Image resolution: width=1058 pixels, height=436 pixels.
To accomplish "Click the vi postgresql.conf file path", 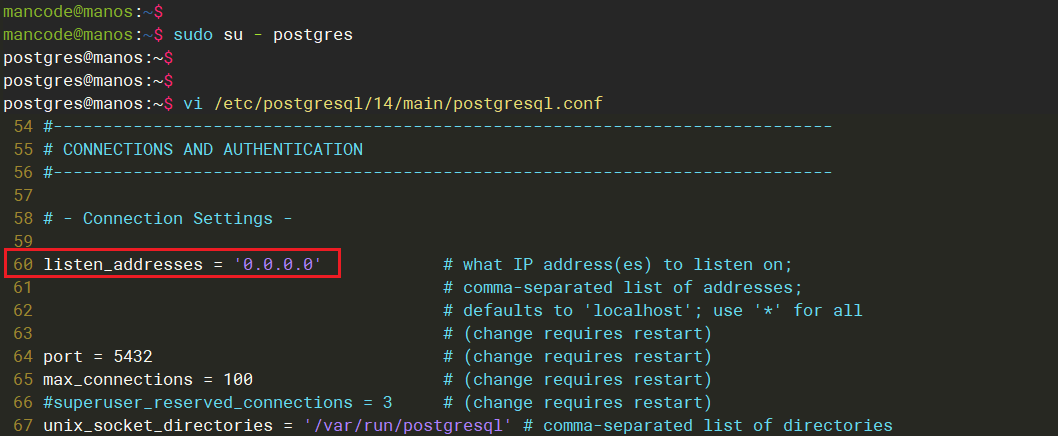I will 393,104.
